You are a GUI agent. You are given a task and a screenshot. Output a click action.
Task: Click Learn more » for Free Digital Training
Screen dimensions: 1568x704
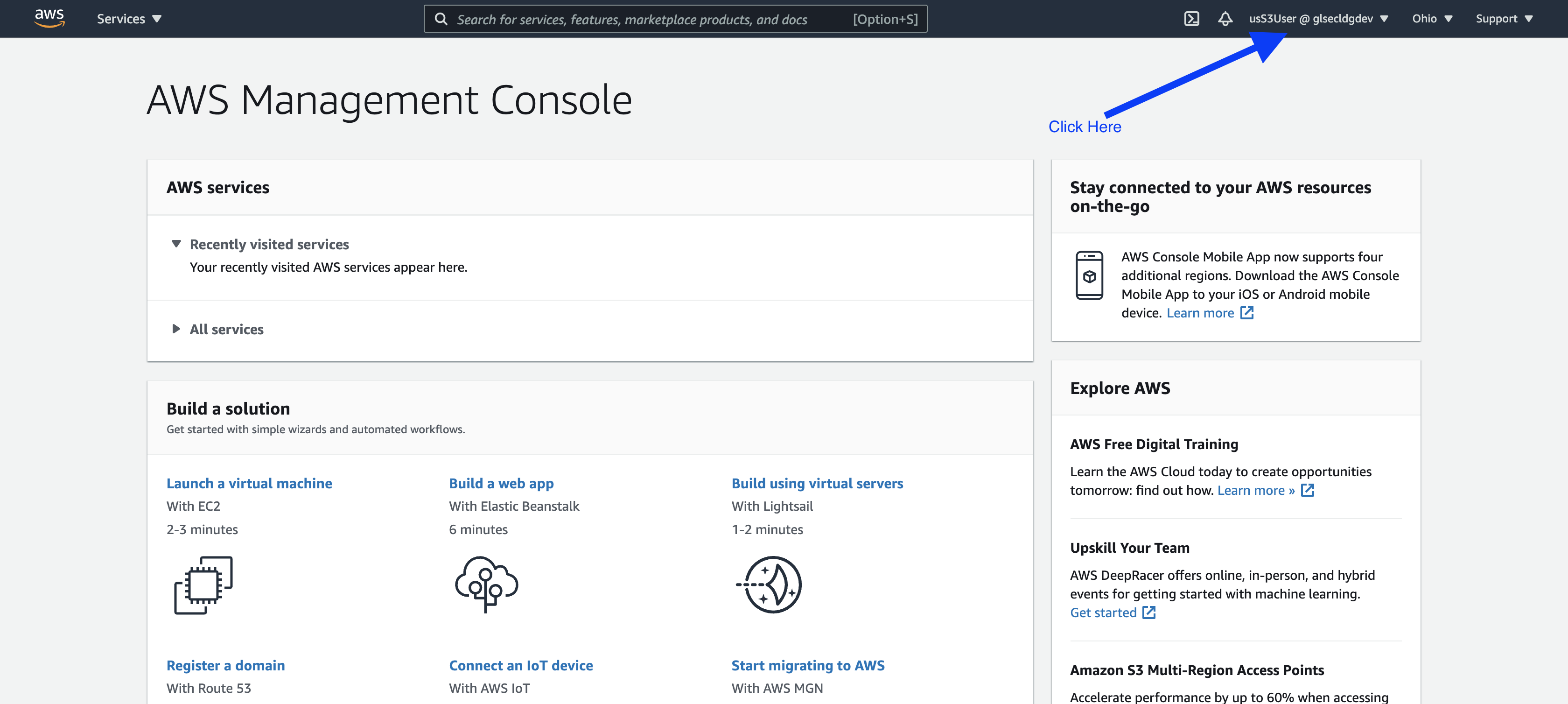(1256, 490)
